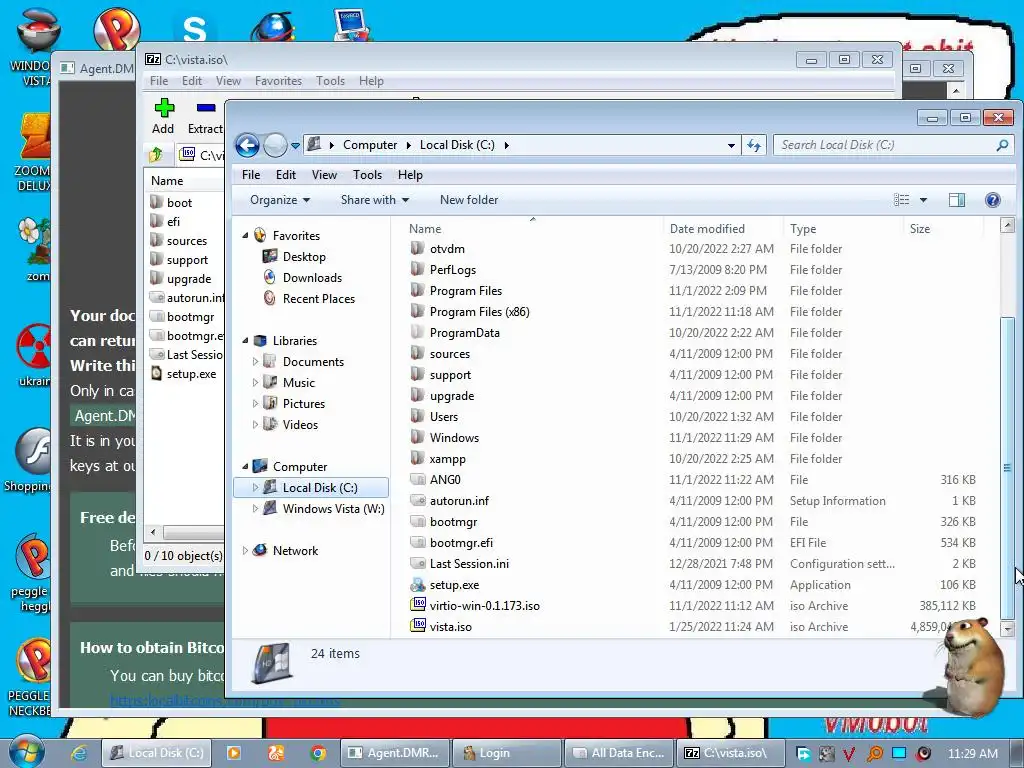Viewport: 1024px width, 768px height.
Task: Click the up-folder icon in 7-Zip
Action: 155,155
